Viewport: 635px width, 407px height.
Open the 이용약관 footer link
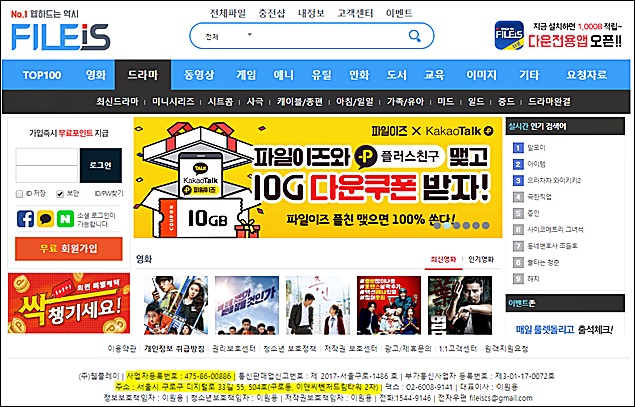coord(122,349)
